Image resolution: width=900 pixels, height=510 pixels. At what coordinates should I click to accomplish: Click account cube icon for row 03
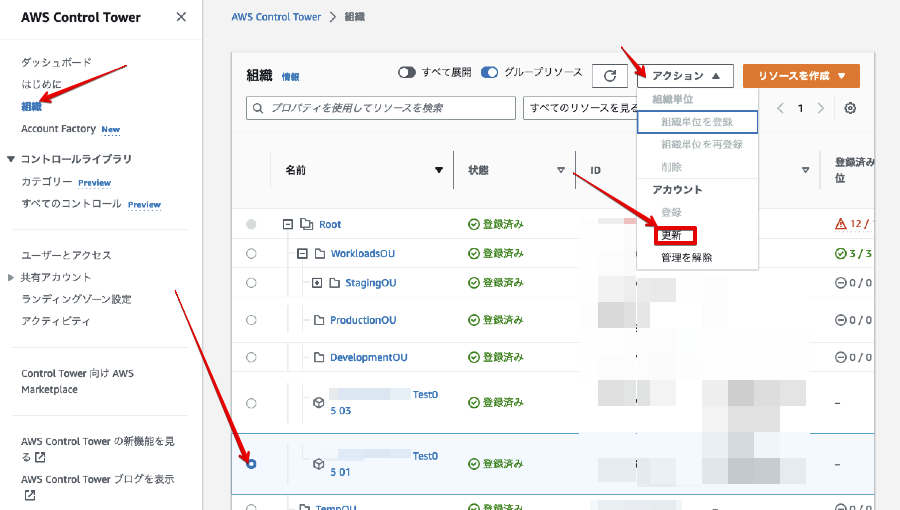[319, 403]
